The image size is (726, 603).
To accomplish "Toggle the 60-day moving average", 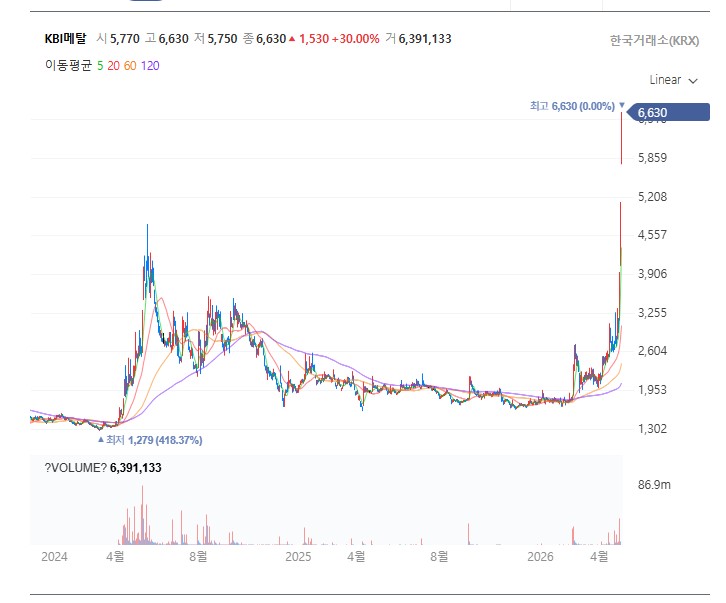I will (130, 66).
